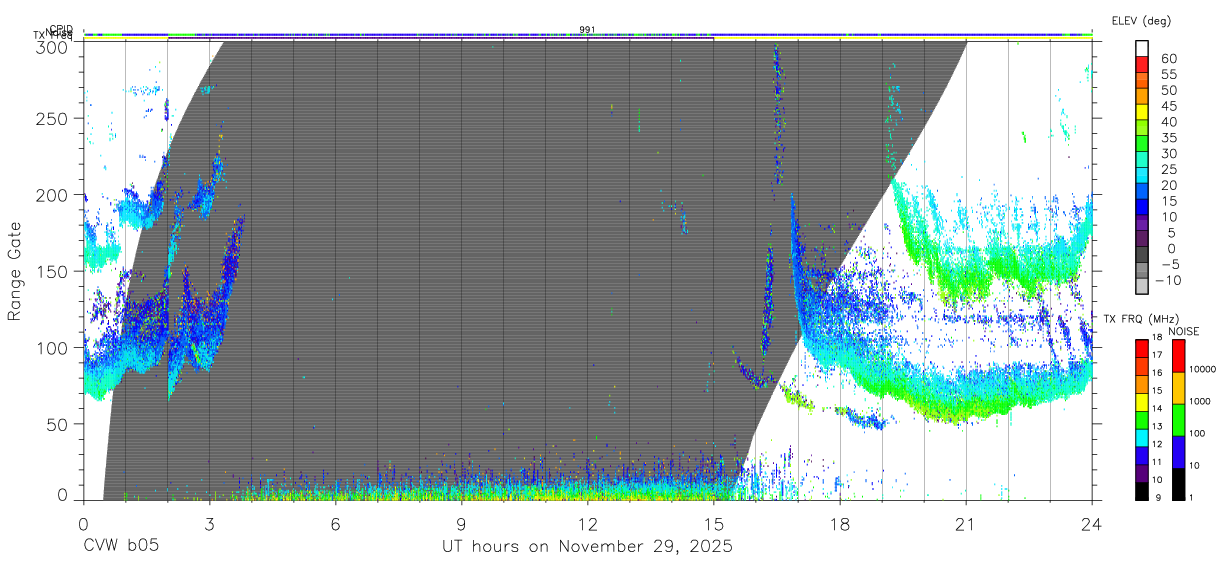Click the 'Range Gate' y-axis label

15,271
